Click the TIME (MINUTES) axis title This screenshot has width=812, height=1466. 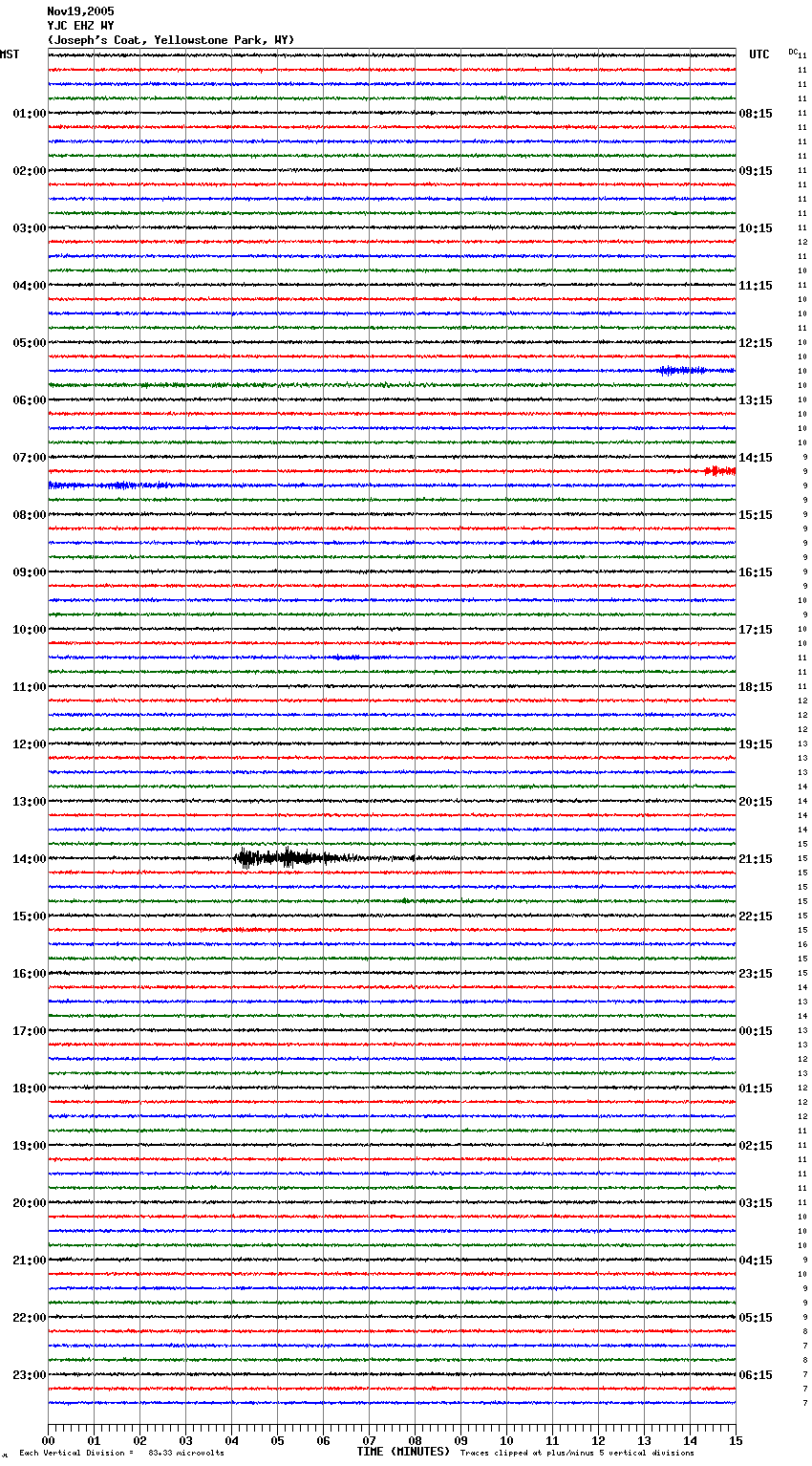[x=403, y=1452]
